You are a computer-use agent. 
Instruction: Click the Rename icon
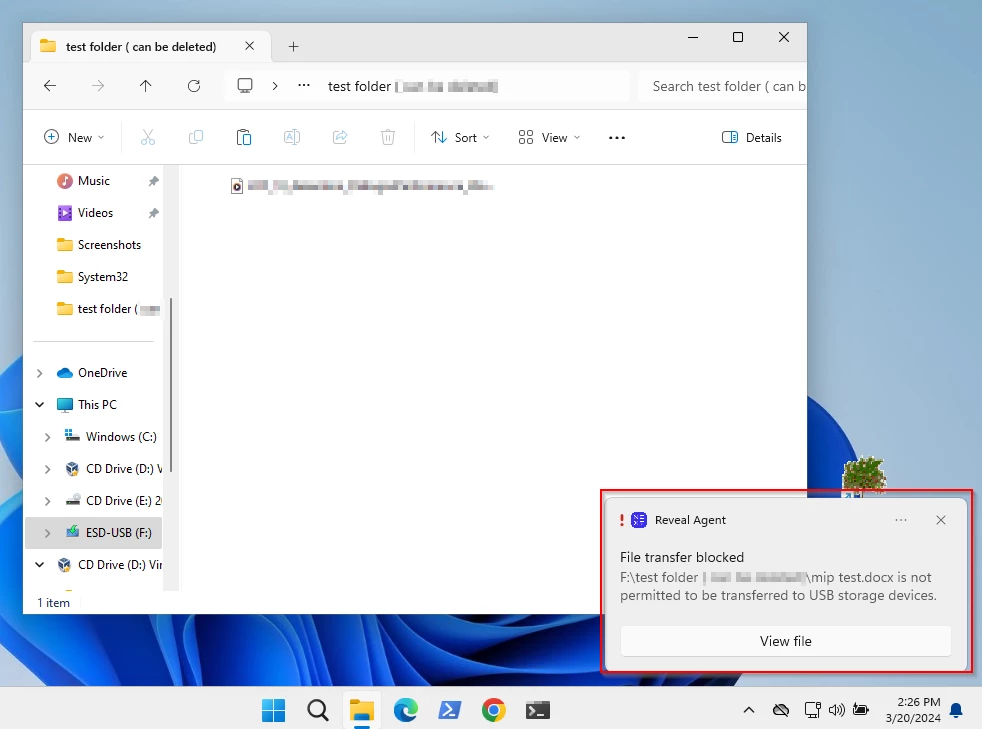(292, 137)
